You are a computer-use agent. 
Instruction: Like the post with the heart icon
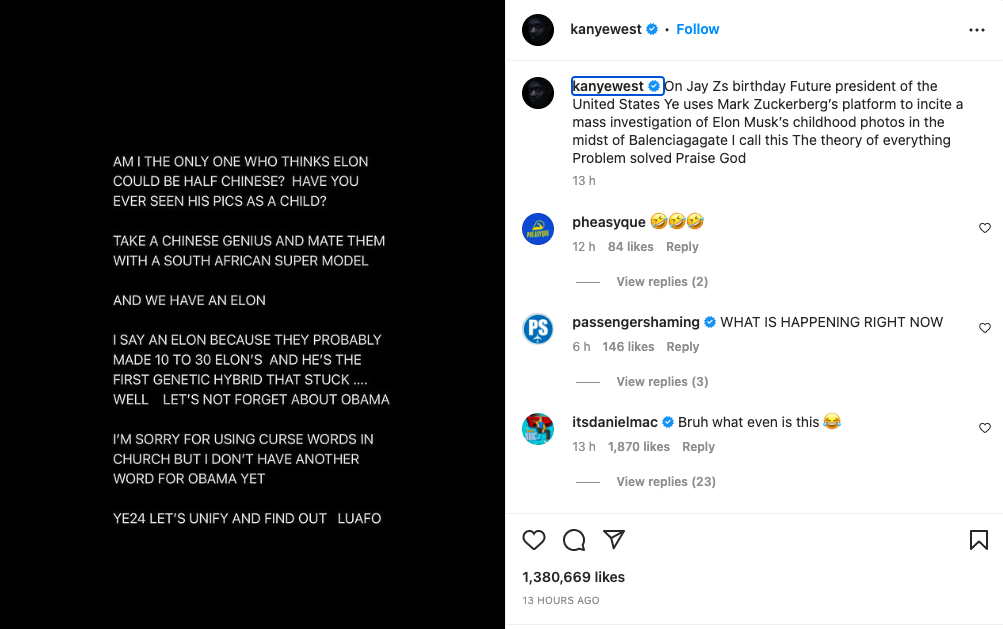click(x=534, y=540)
